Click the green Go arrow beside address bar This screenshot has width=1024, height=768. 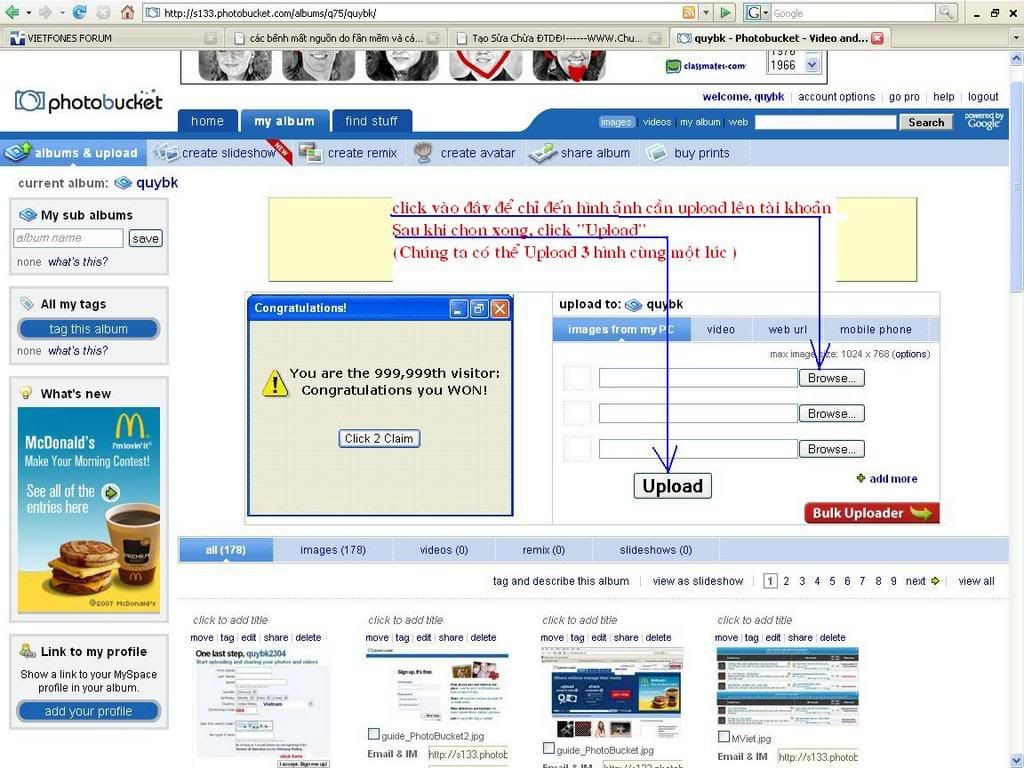725,12
